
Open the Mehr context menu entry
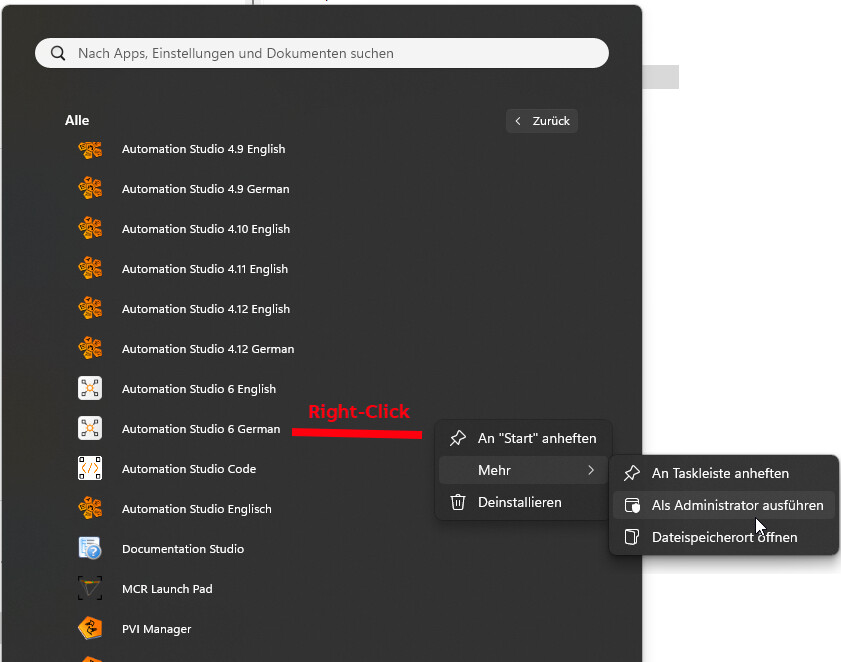pos(523,470)
